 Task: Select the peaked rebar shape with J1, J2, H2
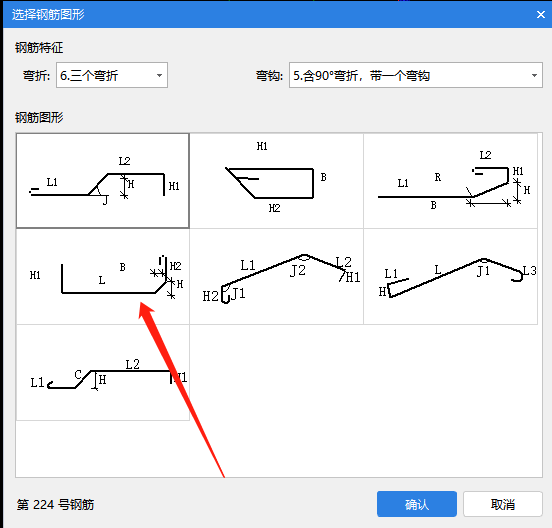[x=276, y=277]
